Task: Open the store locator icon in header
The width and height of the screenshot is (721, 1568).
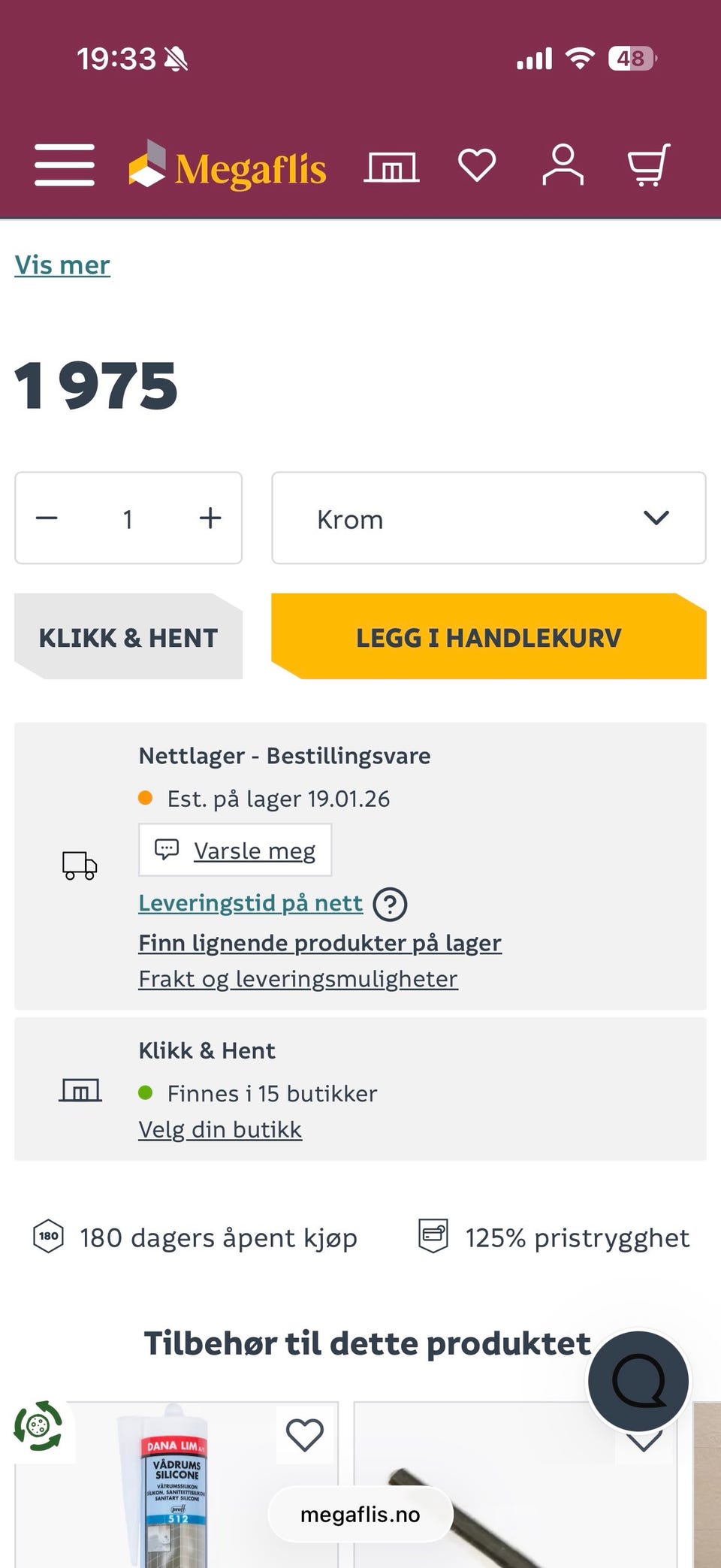Action: click(x=391, y=166)
